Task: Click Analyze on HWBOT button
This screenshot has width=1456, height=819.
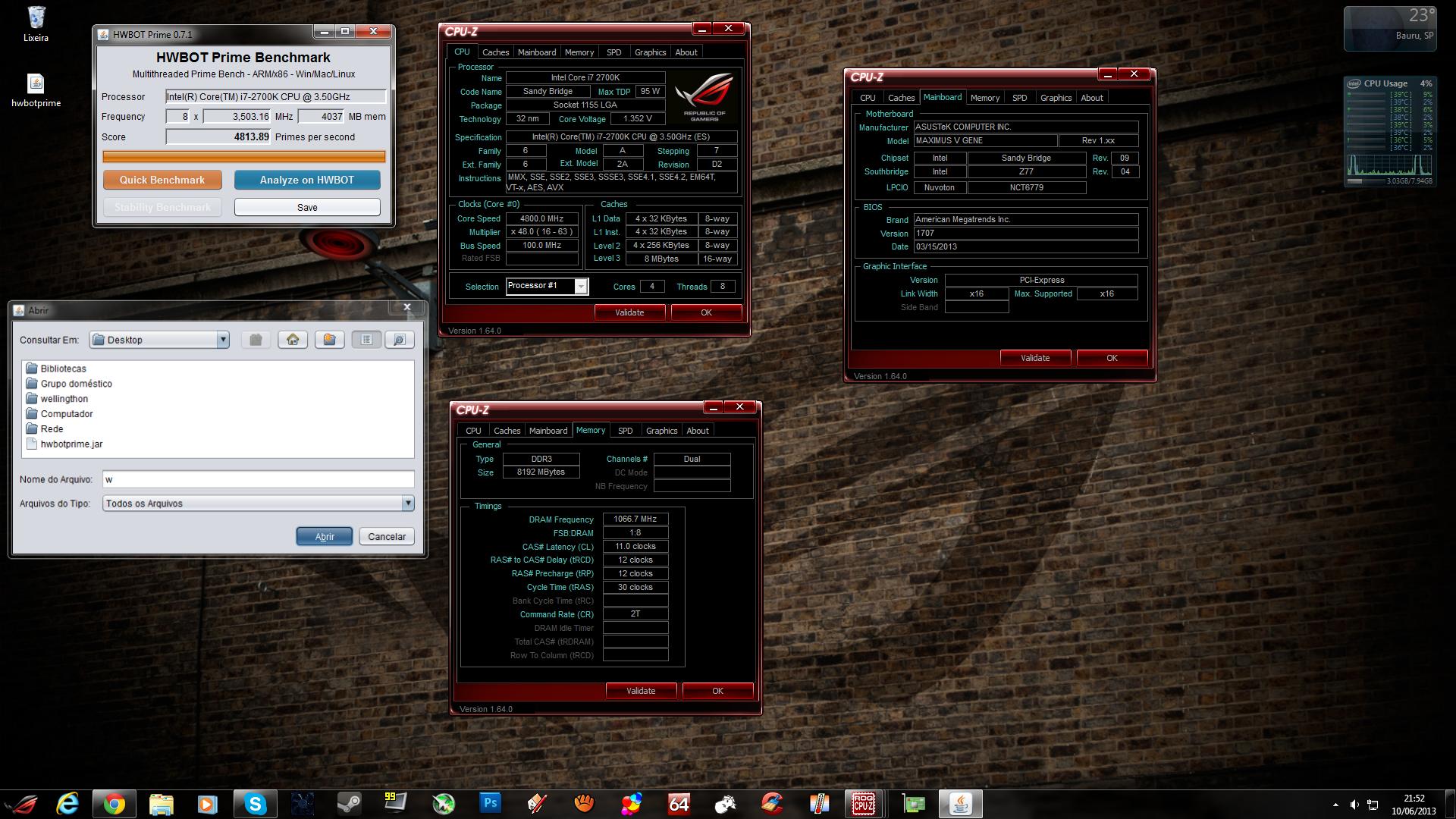Action: coord(307,180)
